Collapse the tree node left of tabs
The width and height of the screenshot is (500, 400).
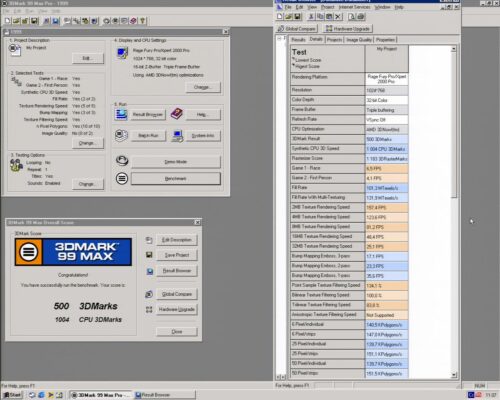[279, 39]
